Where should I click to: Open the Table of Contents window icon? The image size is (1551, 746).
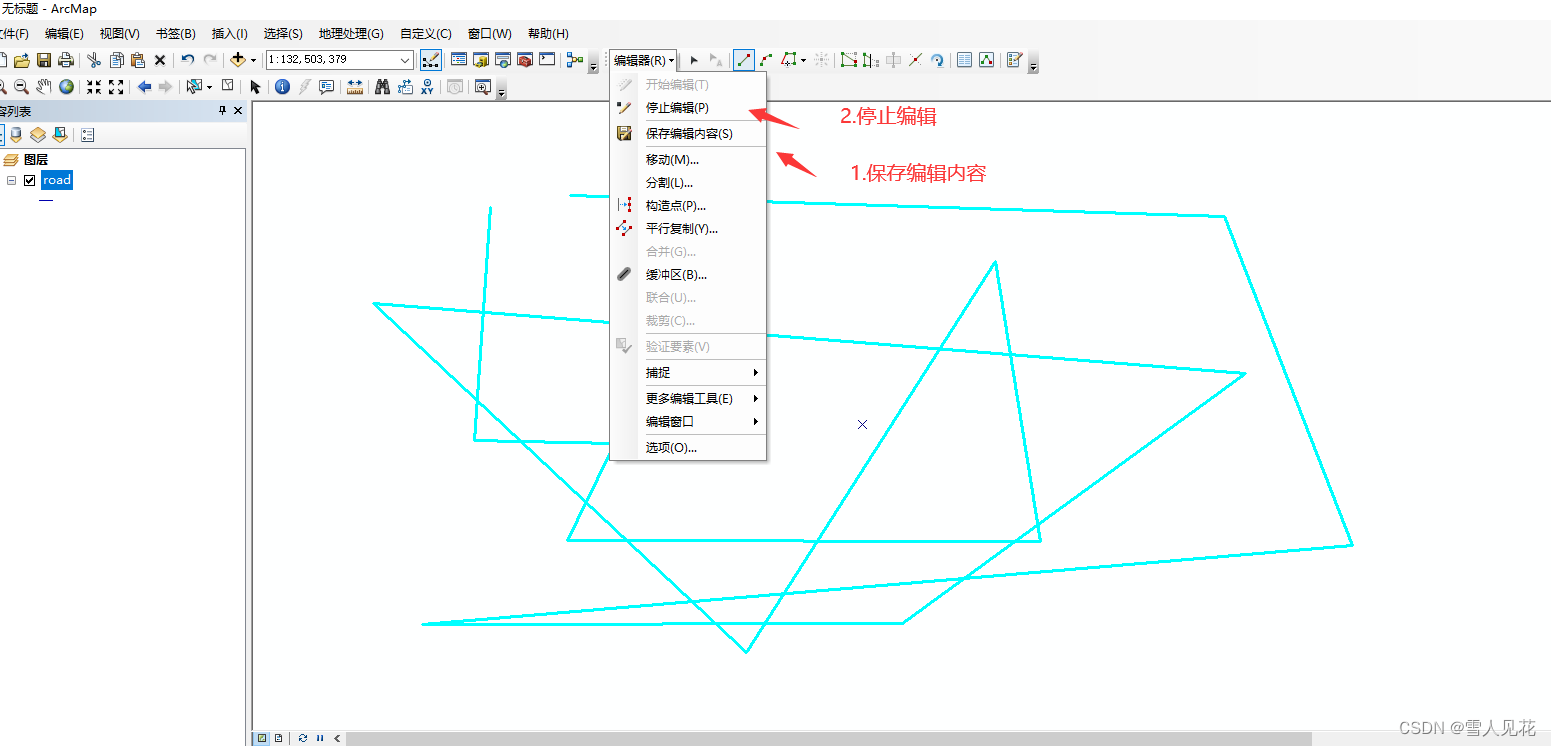pos(459,60)
